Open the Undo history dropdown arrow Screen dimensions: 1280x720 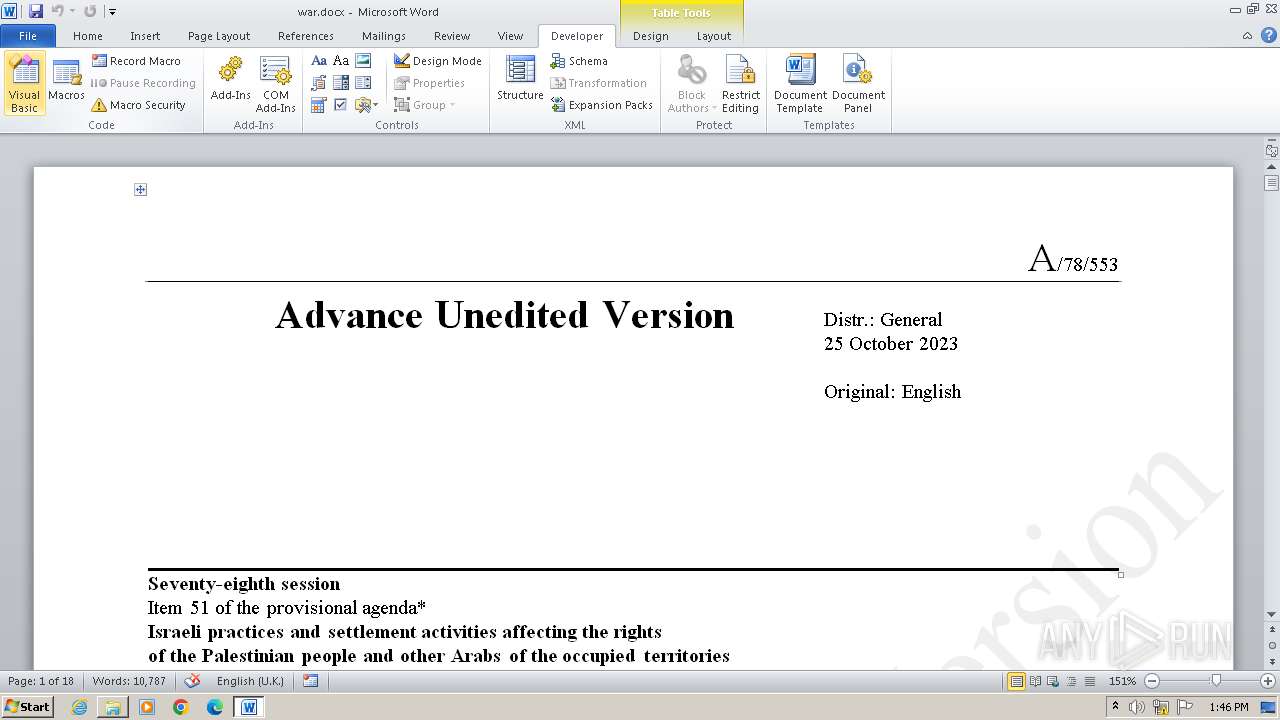click(72, 11)
